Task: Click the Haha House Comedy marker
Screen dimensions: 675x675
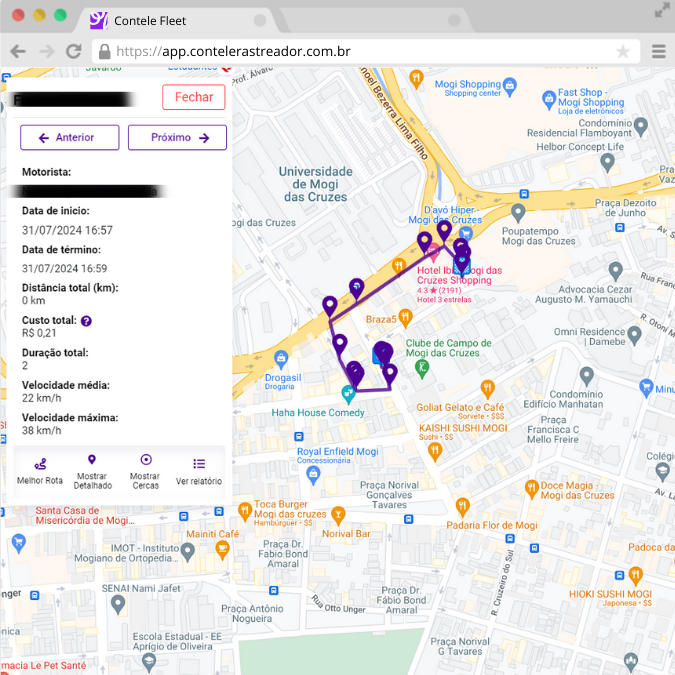Action: [x=348, y=393]
